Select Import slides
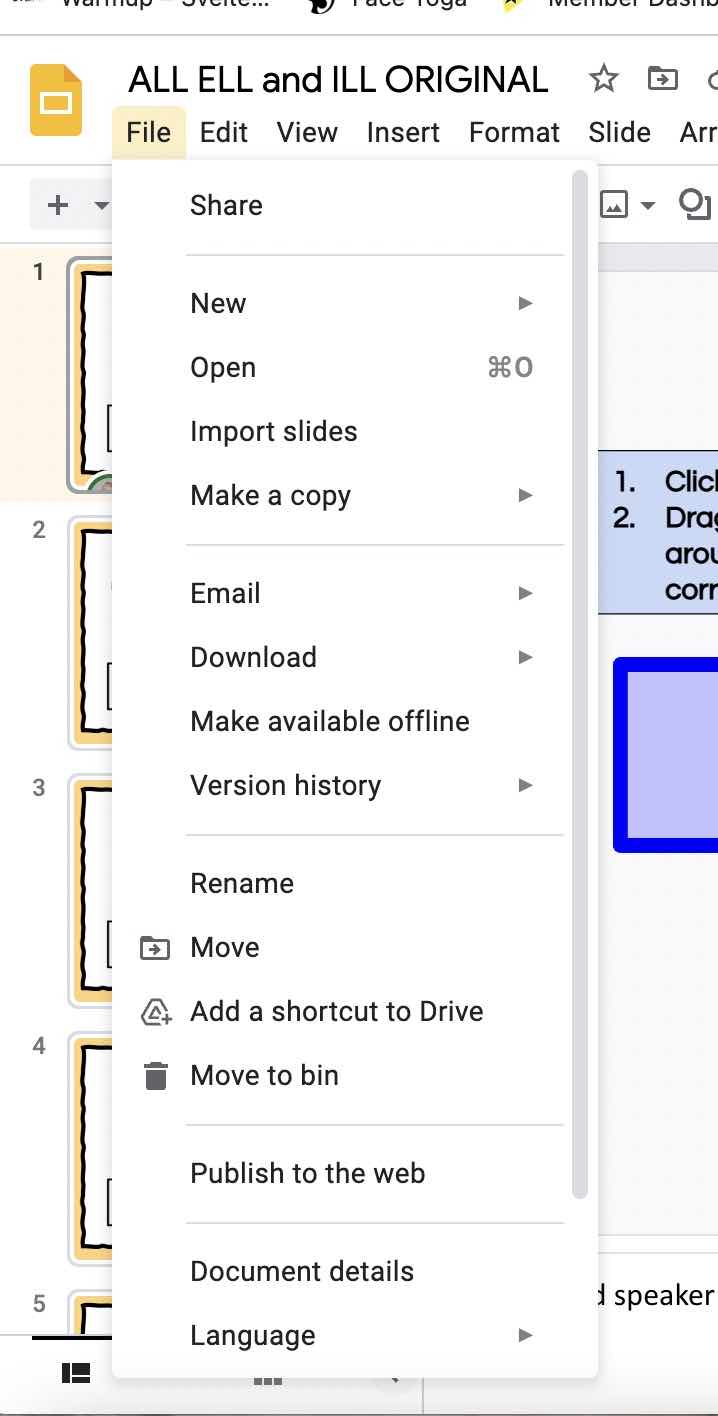718x1416 pixels. [342, 432]
